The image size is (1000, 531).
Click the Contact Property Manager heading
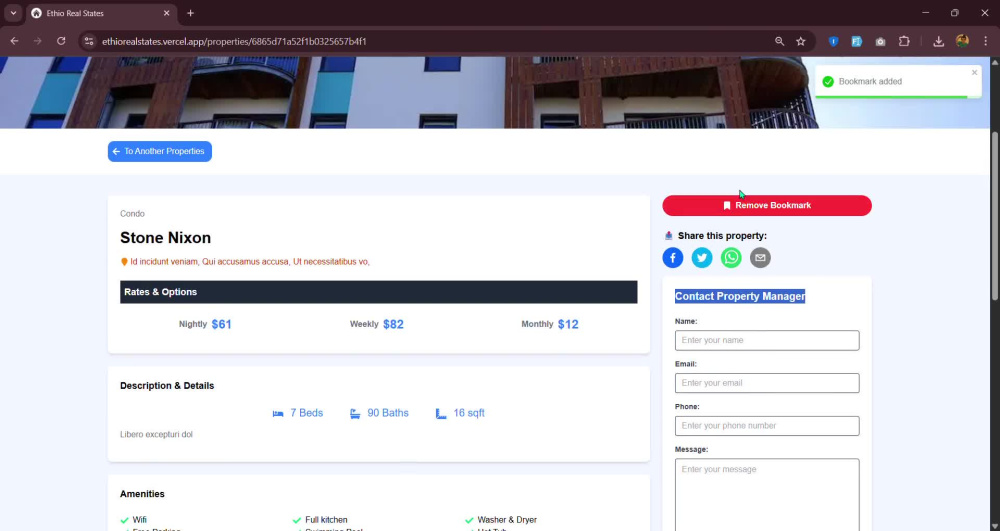tap(740, 296)
